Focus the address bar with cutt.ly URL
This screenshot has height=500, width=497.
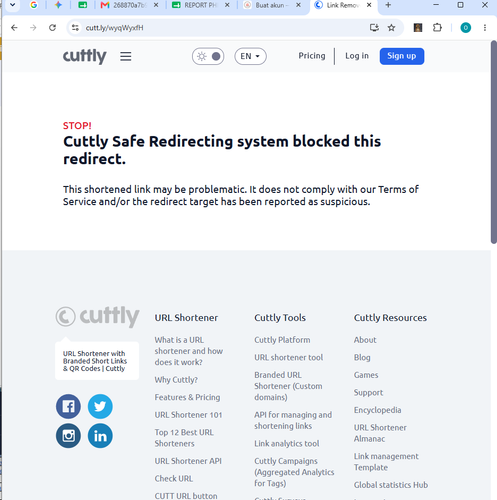pyautogui.click(x=220, y=28)
